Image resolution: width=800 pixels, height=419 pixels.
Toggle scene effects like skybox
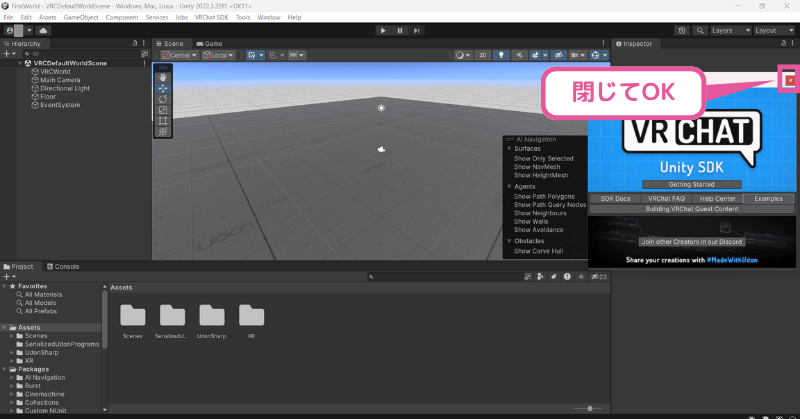click(535, 55)
